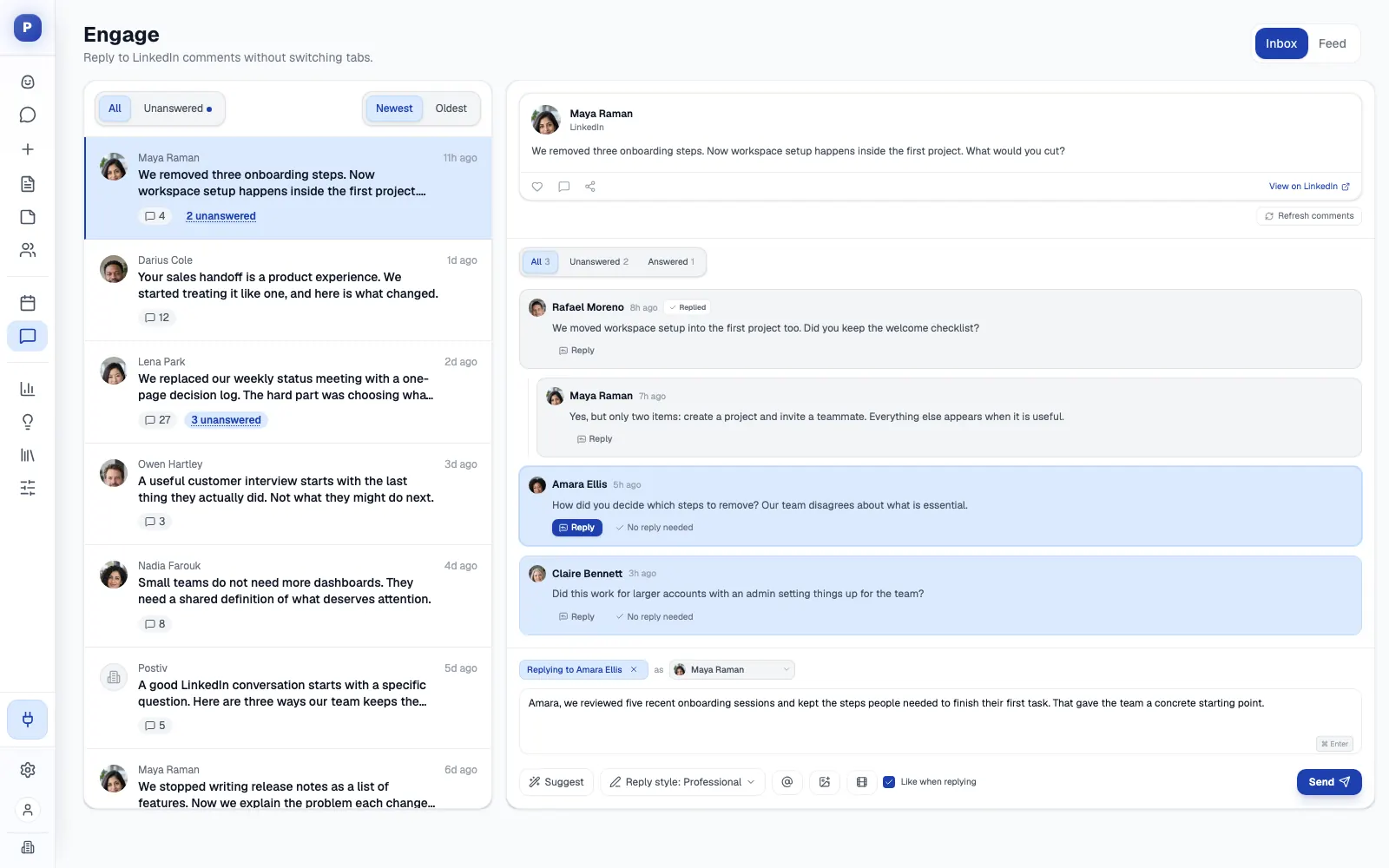Mark Amara Ellis comment No reply needed

655,528
